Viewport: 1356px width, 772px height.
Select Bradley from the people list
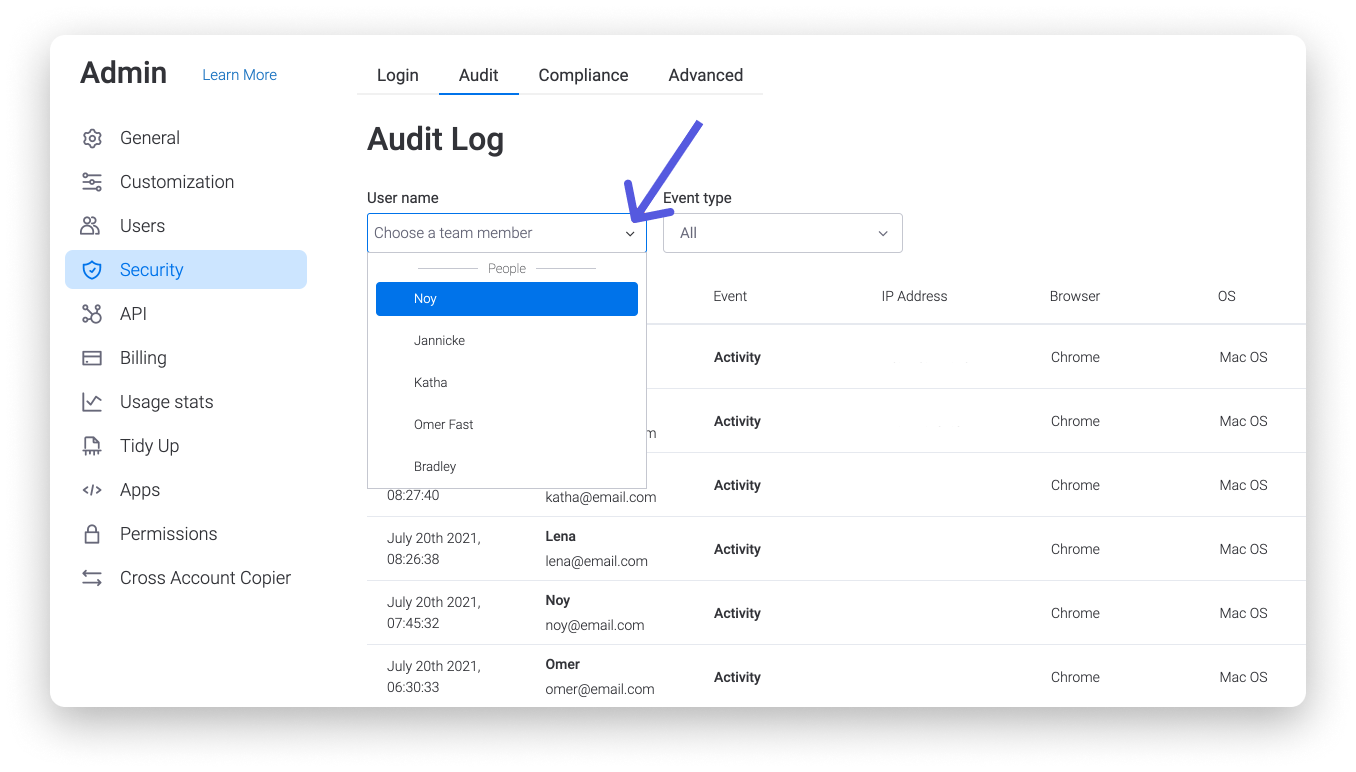point(507,467)
